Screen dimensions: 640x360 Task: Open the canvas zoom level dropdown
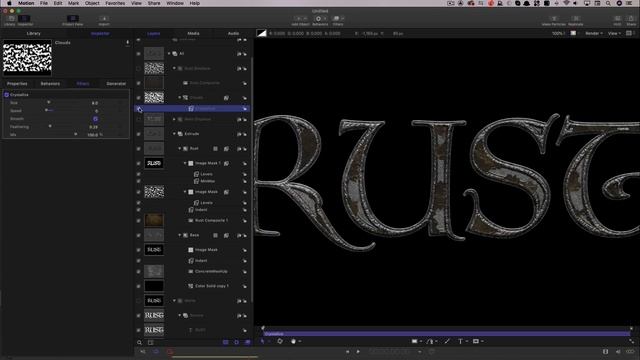[558, 33]
